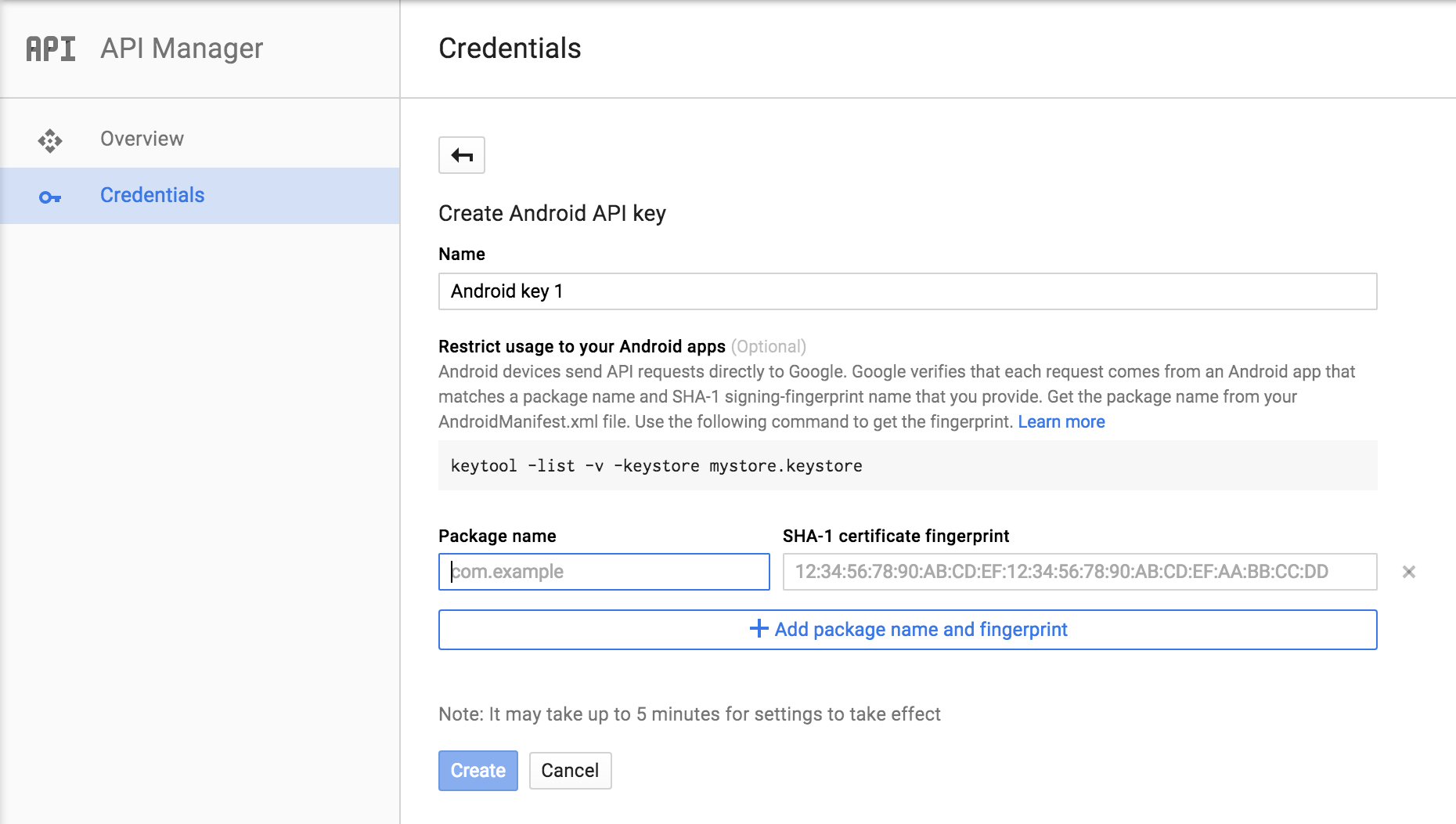This screenshot has width=1456, height=824.
Task: Click the API logo icon
Action: click(x=51, y=49)
